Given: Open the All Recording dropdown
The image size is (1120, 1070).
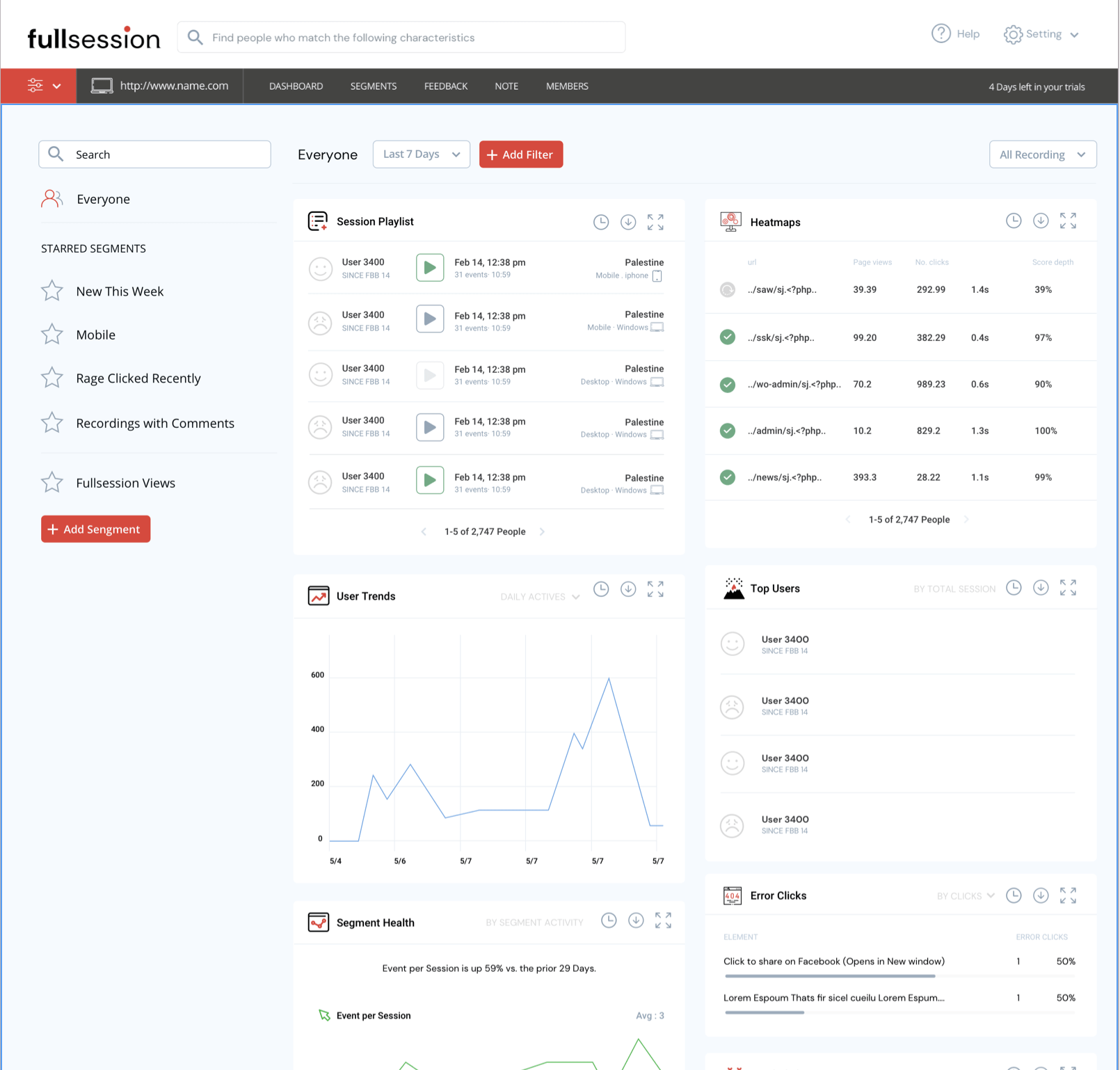Looking at the screenshot, I should coord(1043,154).
